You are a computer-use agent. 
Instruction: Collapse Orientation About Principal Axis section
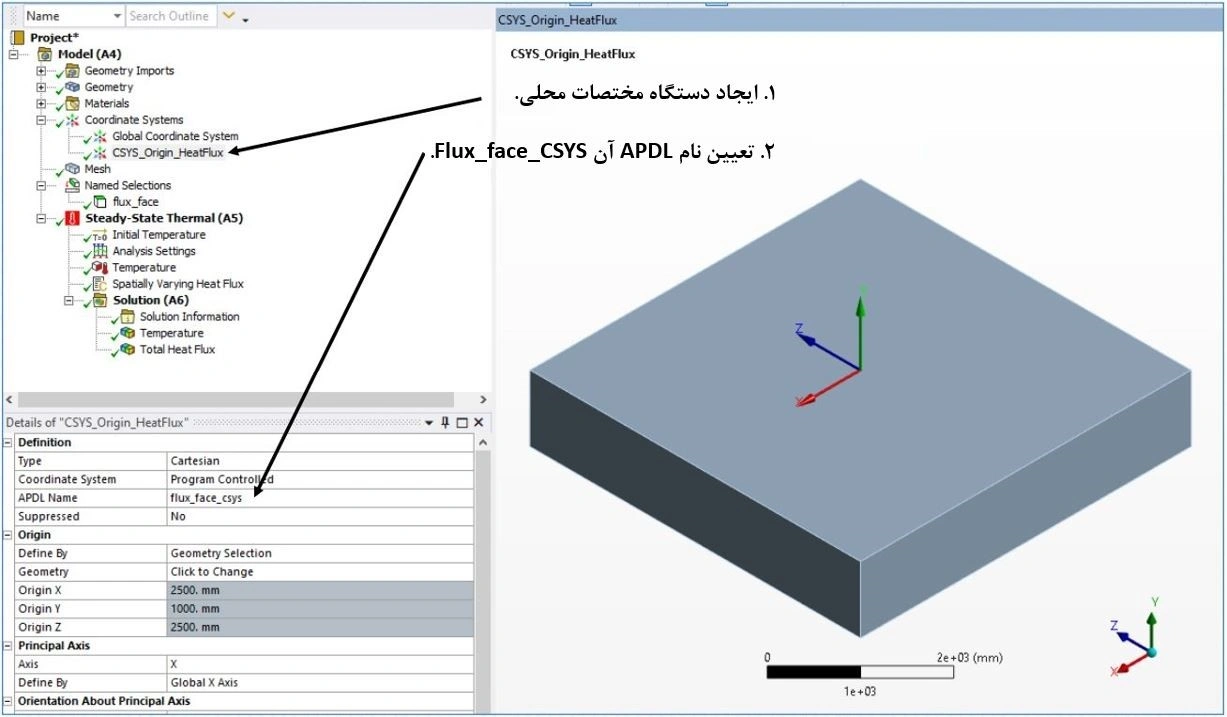click(x=8, y=701)
